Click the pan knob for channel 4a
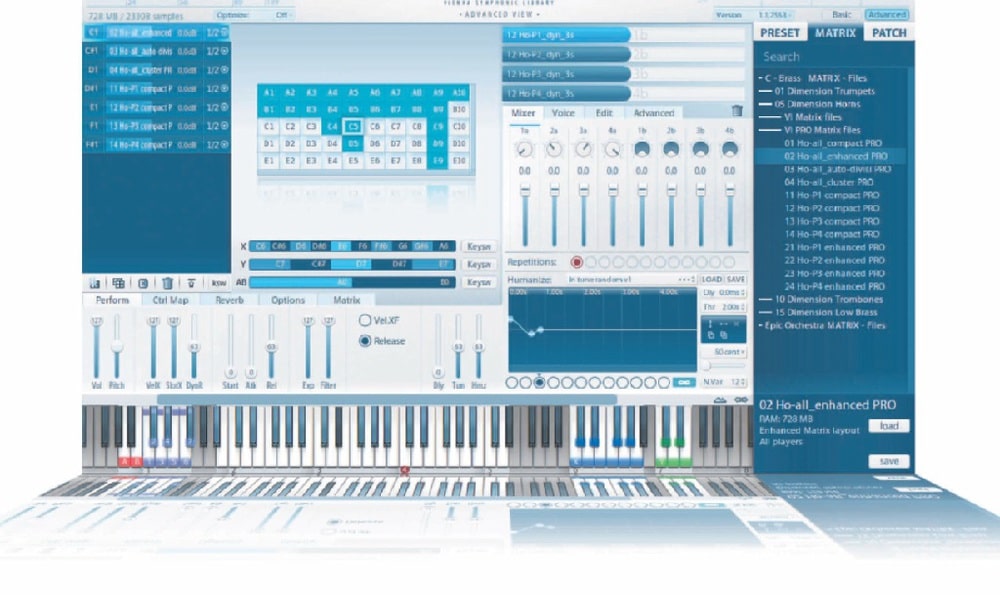1000x595 pixels. coord(612,149)
